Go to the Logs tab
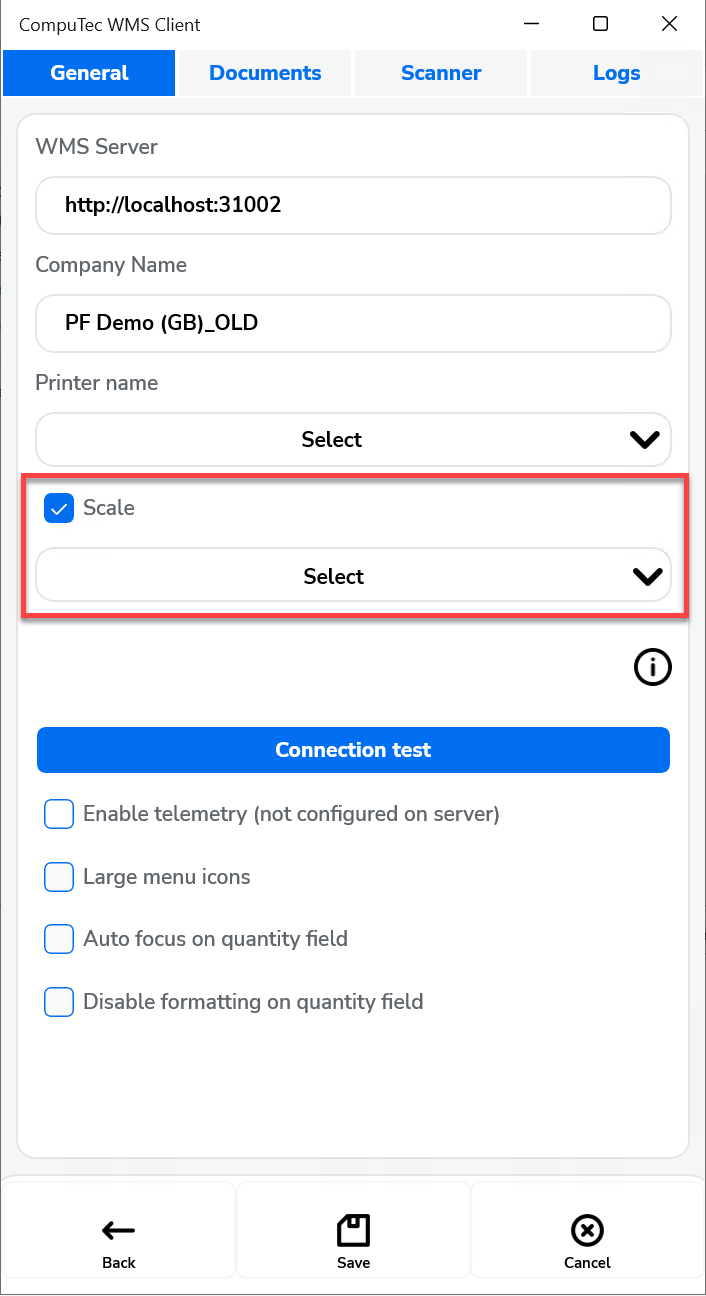This screenshot has height=1296, width=706. pos(616,73)
